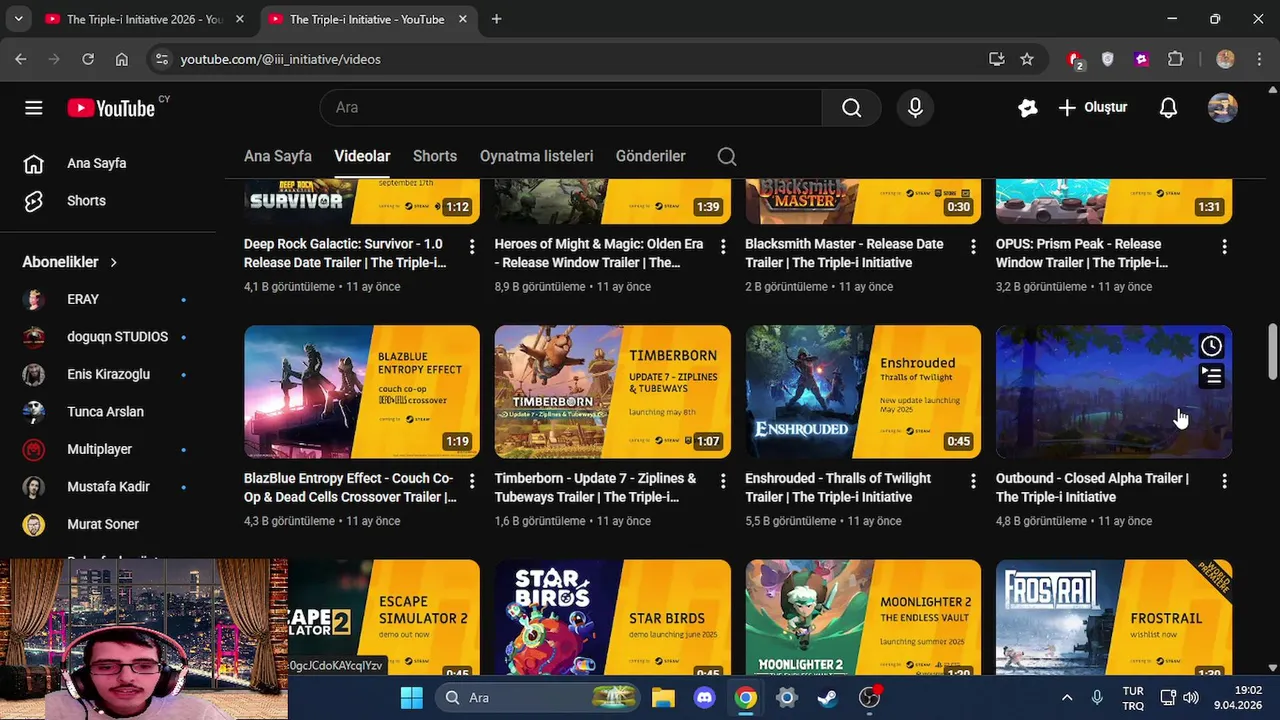The height and width of the screenshot is (720, 1280).
Task: Open options for Enshrouded video
Action: [x=973, y=481]
